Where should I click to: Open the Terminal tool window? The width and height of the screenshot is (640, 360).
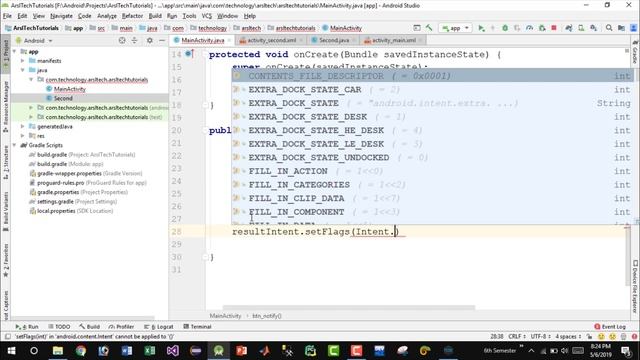coord(198,327)
